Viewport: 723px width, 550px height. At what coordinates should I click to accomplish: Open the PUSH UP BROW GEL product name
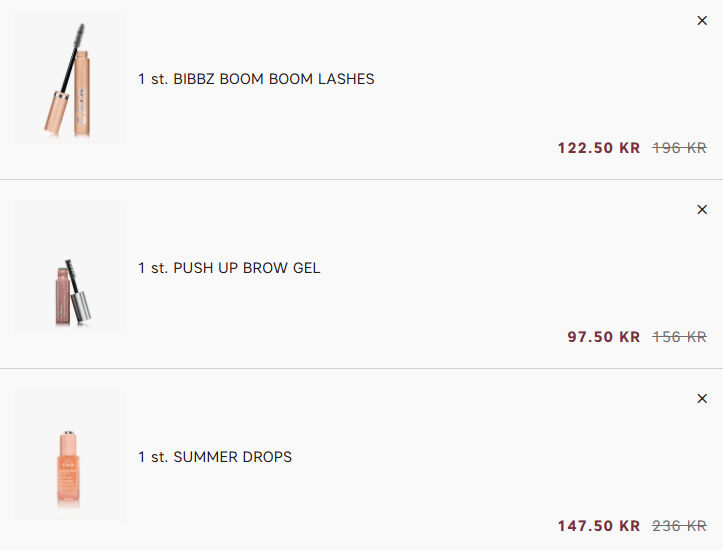pyautogui.click(x=247, y=268)
